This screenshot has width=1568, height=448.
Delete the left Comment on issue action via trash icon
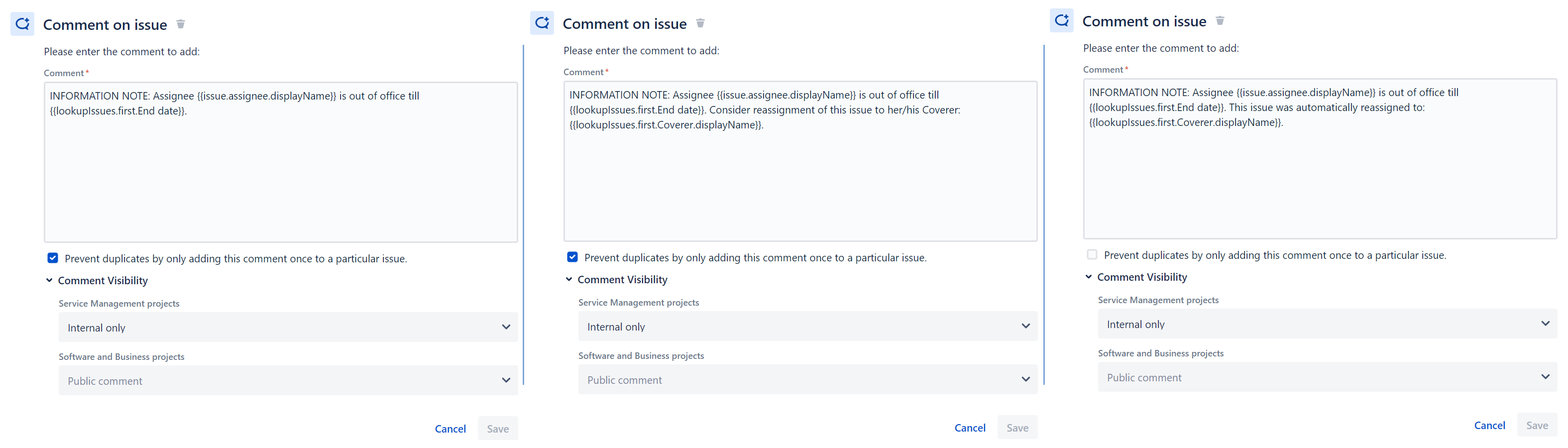coord(181,24)
